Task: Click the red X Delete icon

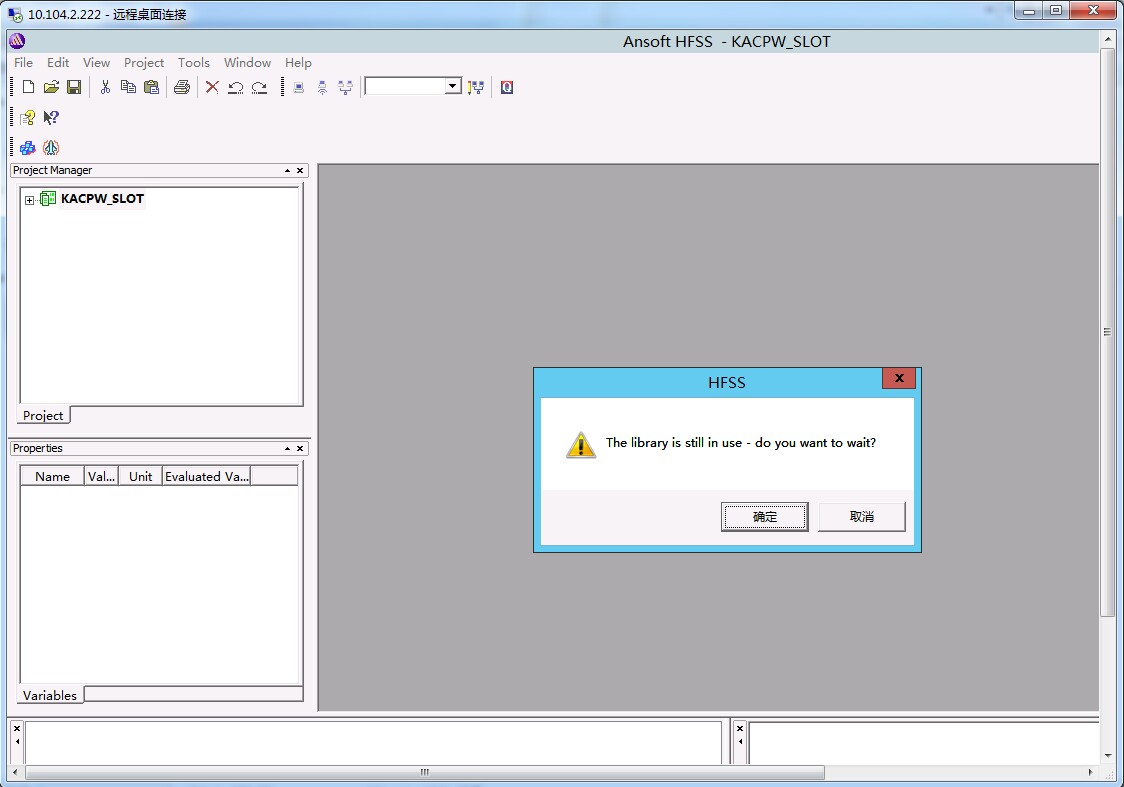Action: pos(212,87)
